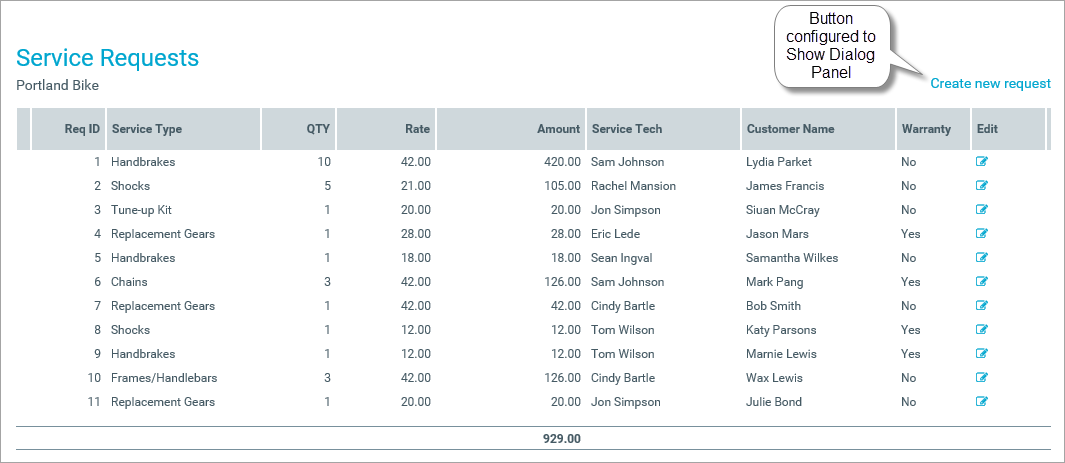The image size is (1065, 463).
Task: Click the Service Requests page title
Action: pyautogui.click(x=108, y=58)
